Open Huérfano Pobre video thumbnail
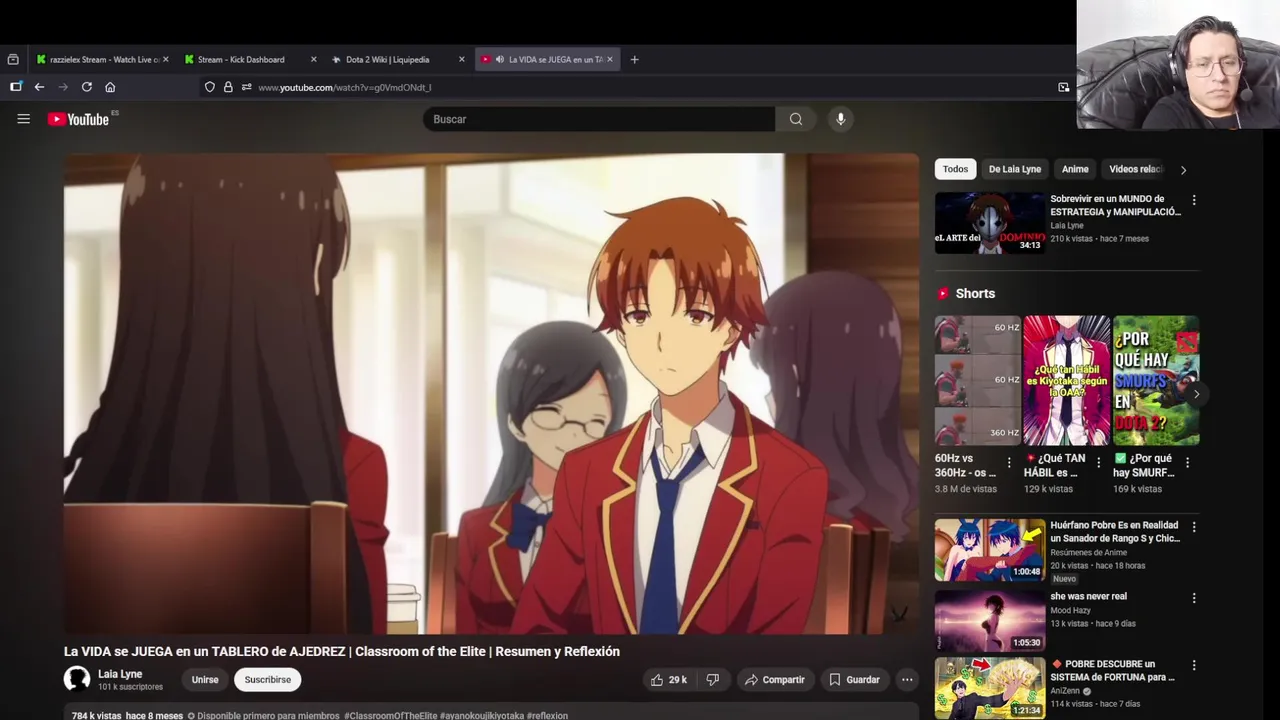The image size is (1280, 720). tap(990, 550)
